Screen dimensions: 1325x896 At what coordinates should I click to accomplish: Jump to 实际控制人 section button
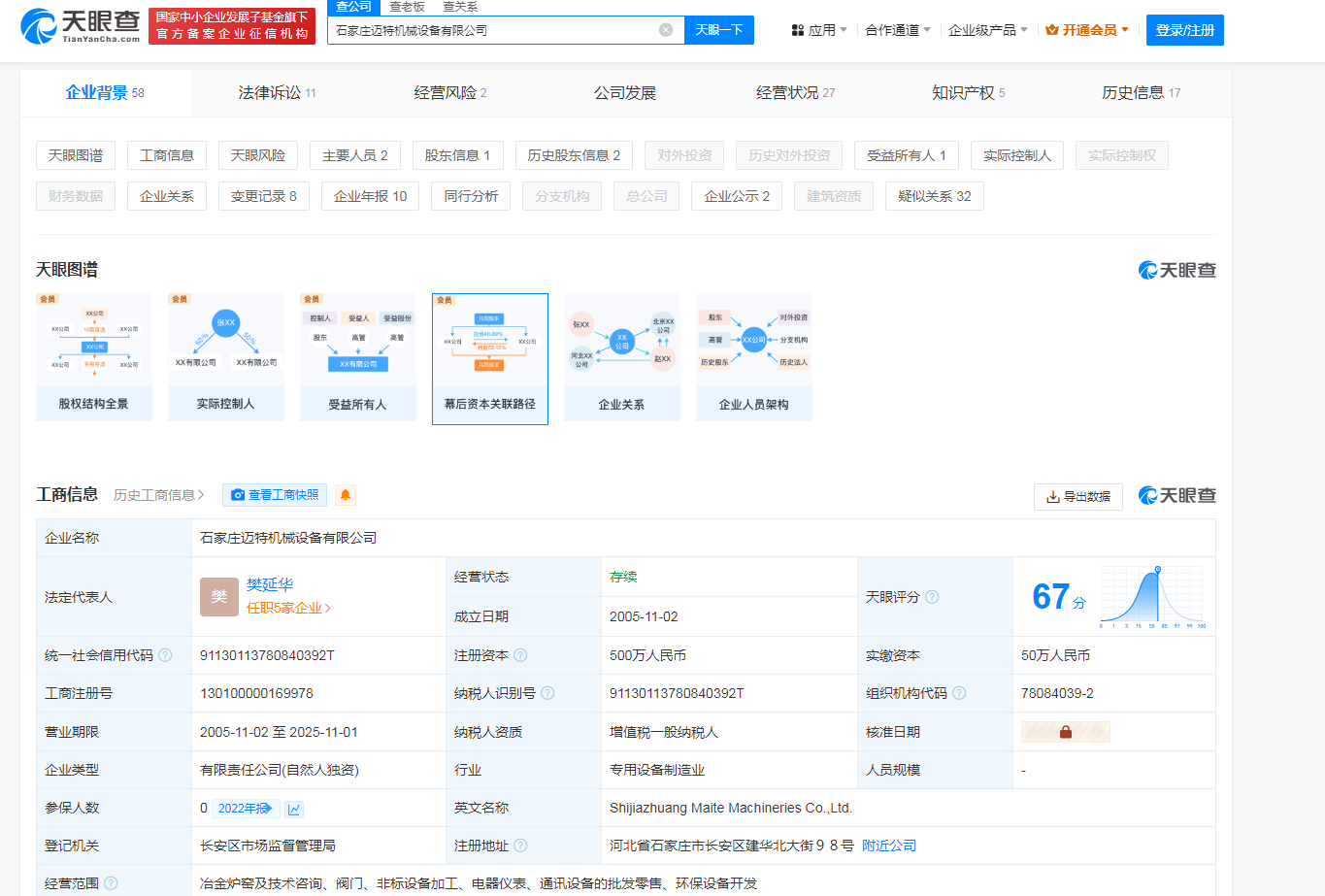click(1017, 155)
